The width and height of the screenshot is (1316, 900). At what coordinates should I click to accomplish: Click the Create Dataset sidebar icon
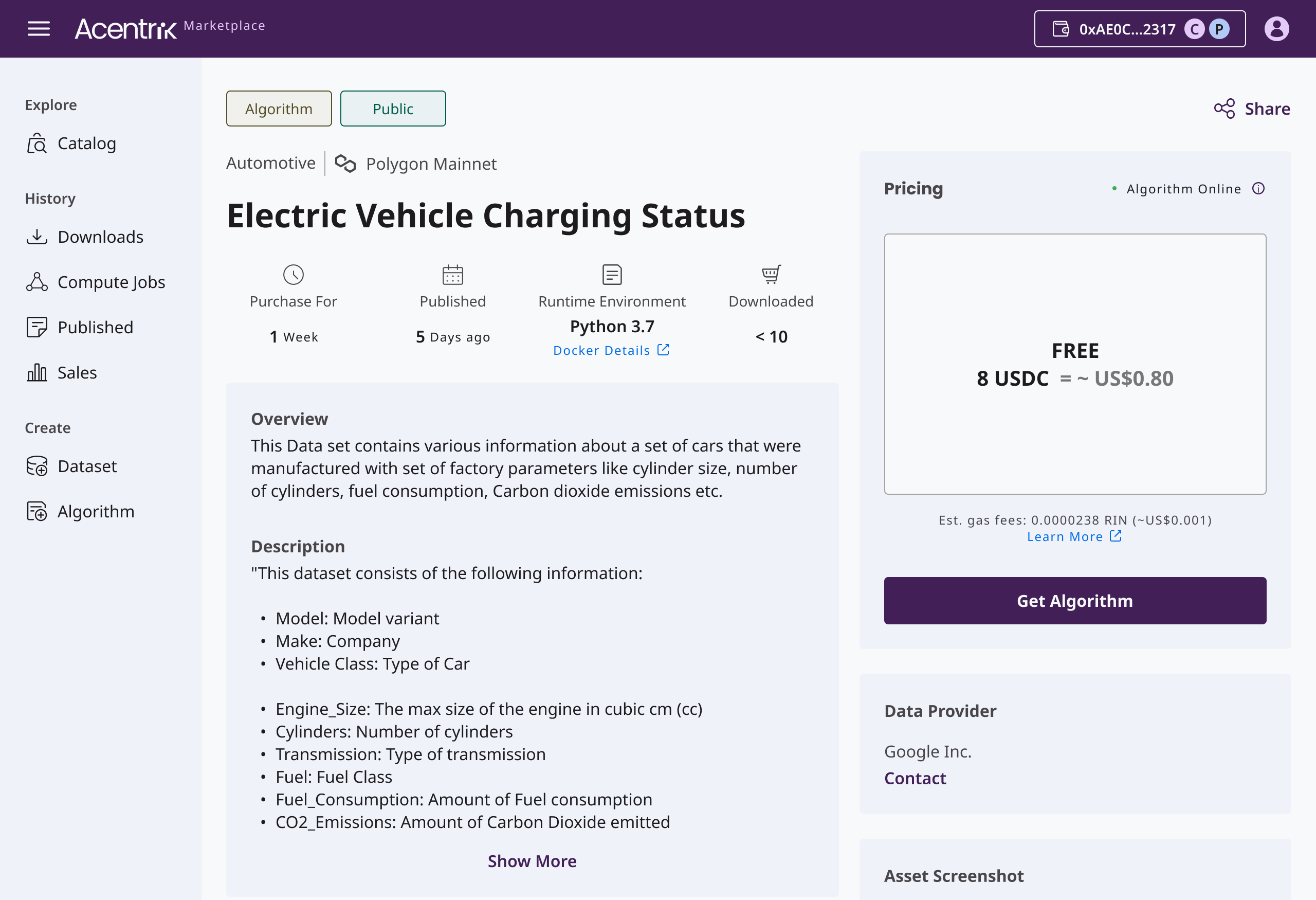[37, 466]
